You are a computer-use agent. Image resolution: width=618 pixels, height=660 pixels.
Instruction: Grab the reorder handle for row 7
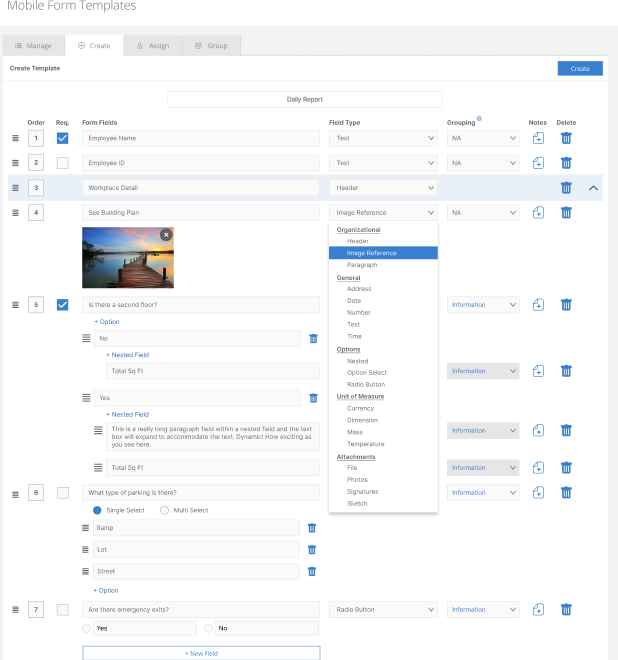pyautogui.click(x=16, y=609)
